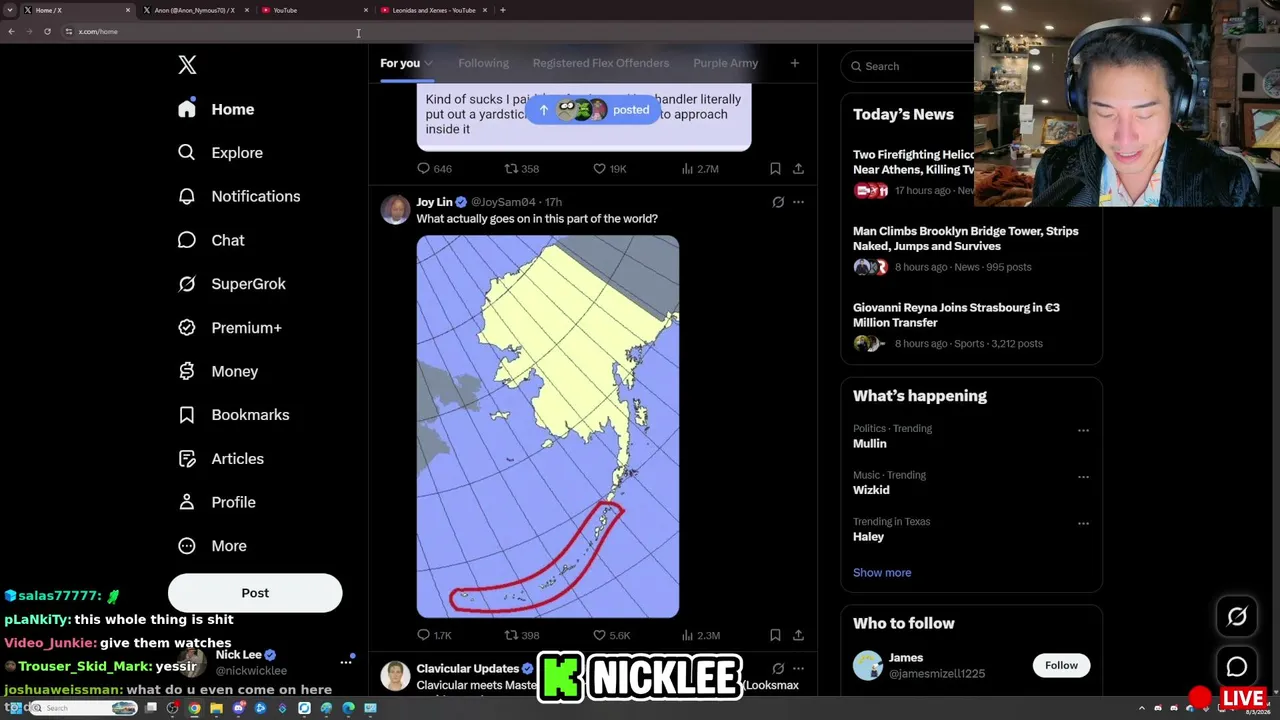Reply to Joy Lin's map post

[x=434, y=635]
